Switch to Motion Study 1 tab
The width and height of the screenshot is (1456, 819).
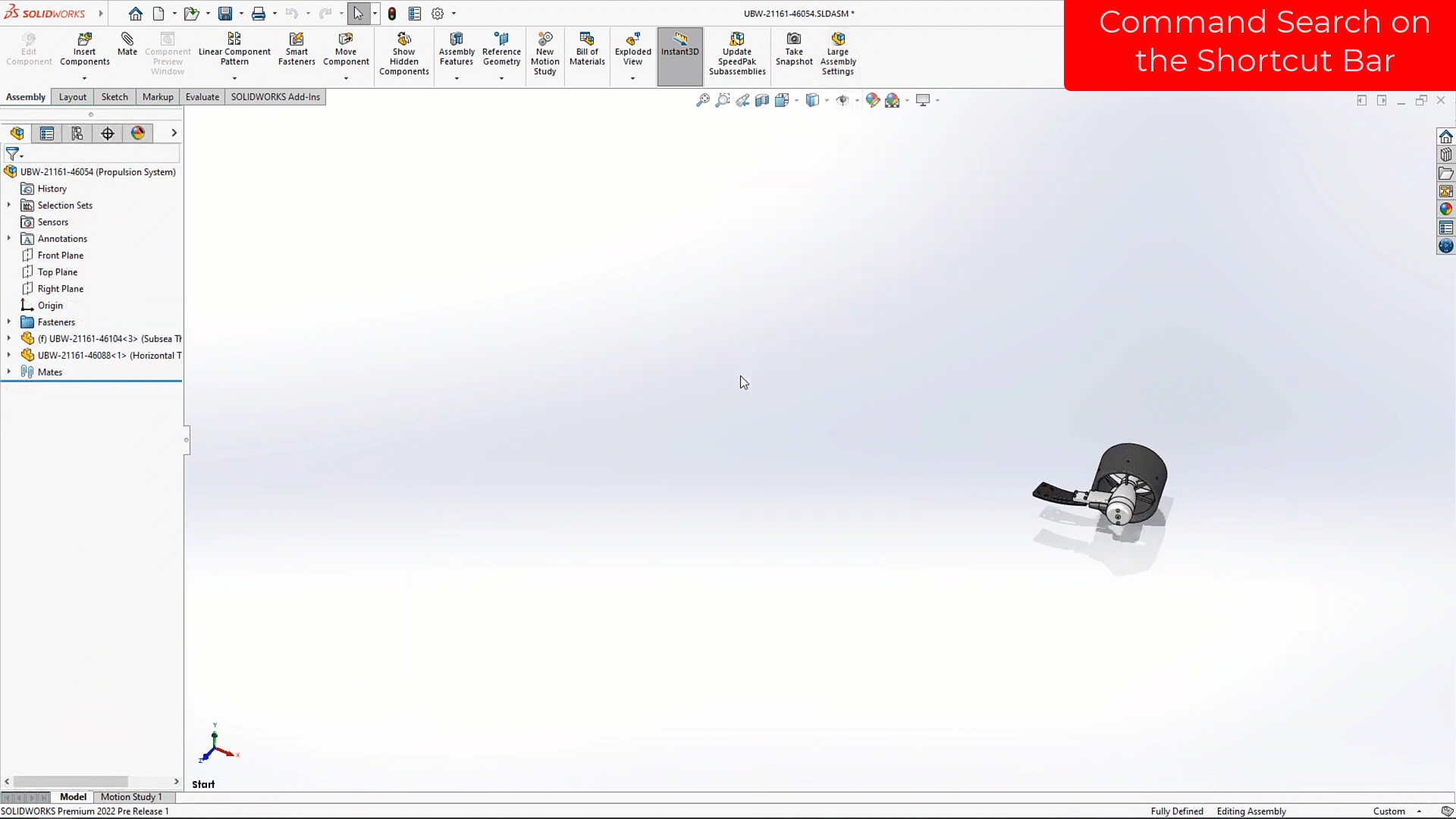pos(131,797)
